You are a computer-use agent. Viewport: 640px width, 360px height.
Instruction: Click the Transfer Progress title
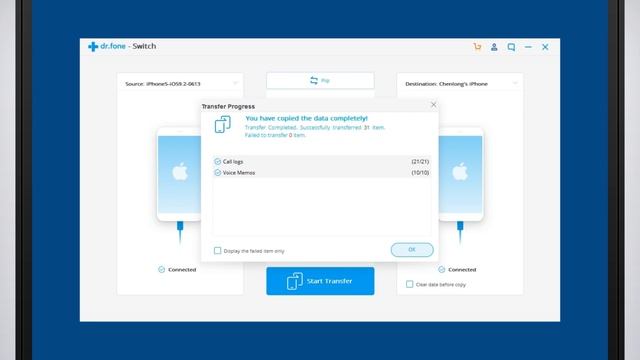228,106
